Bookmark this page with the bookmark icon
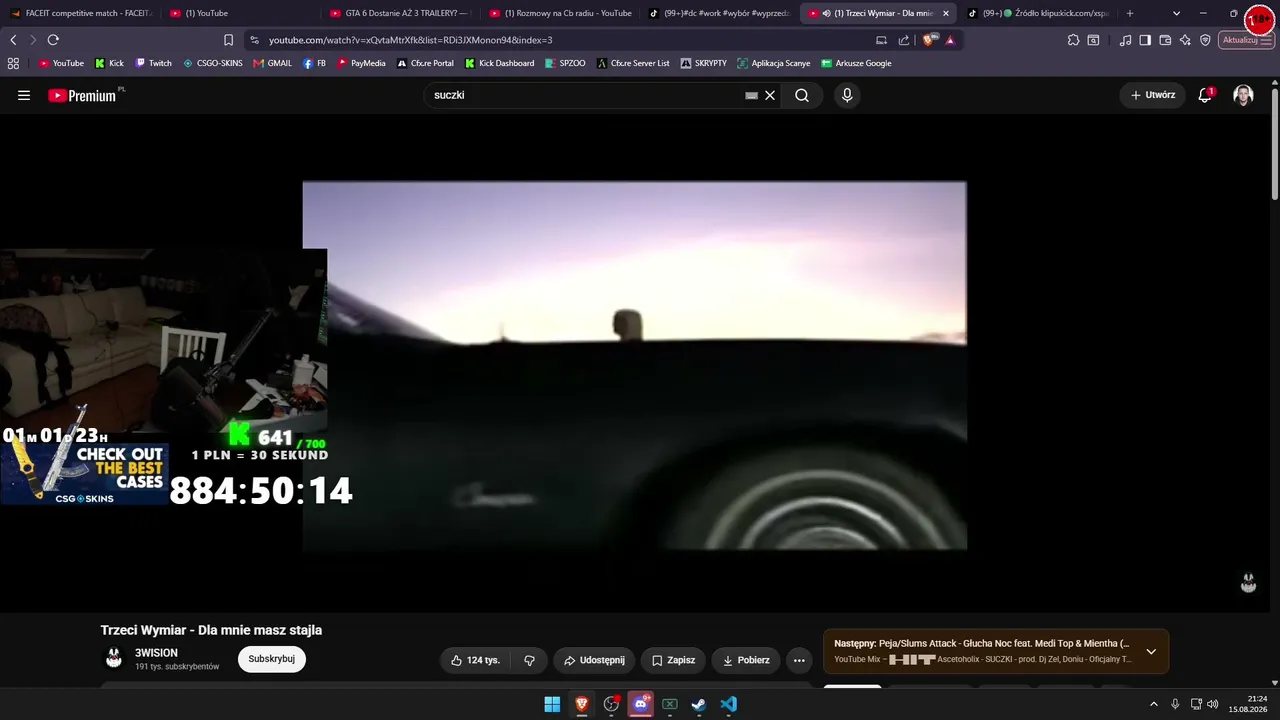 [x=229, y=40]
